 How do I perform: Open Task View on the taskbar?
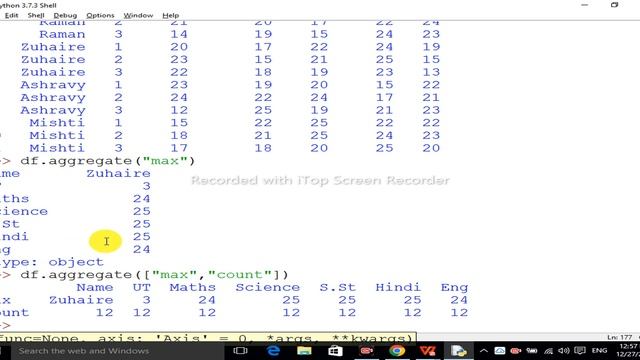(240, 351)
